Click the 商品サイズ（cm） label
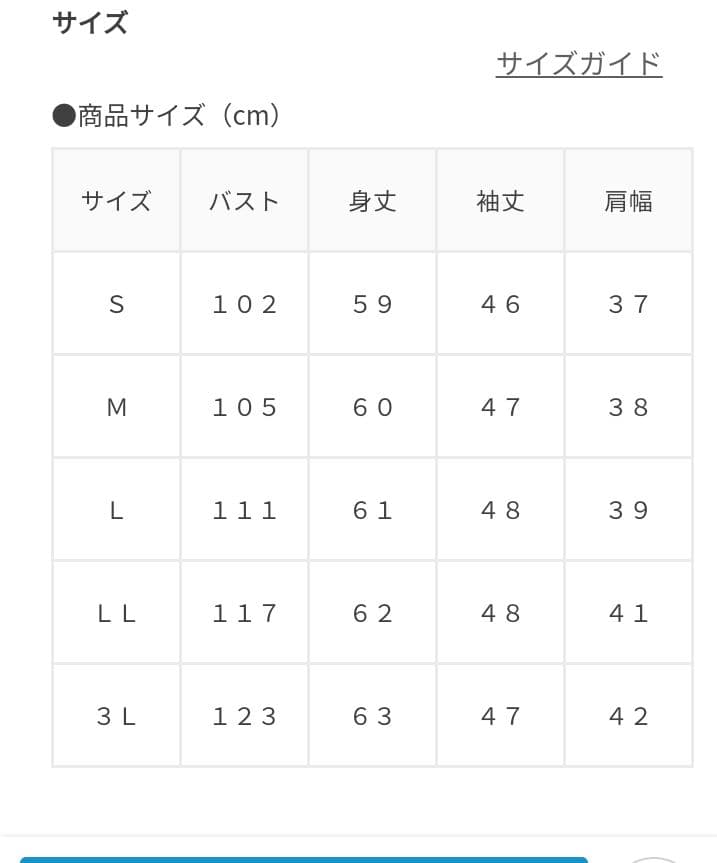 click(x=167, y=116)
